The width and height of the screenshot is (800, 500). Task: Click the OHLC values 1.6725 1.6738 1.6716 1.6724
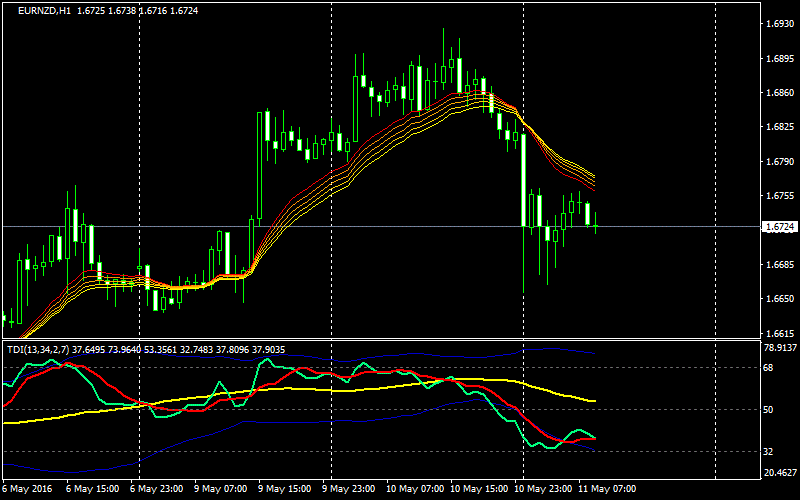(x=137, y=11)
